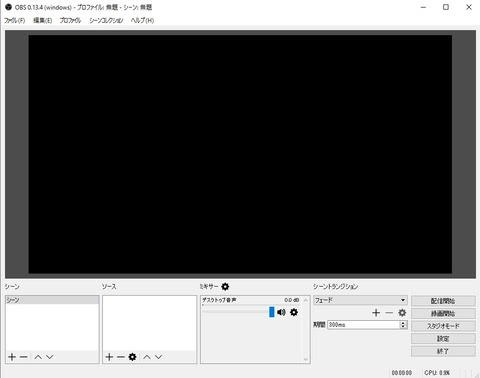Screen dimensions: 480x378
Task: Move the scene up in the list
Action: point(38,357)
